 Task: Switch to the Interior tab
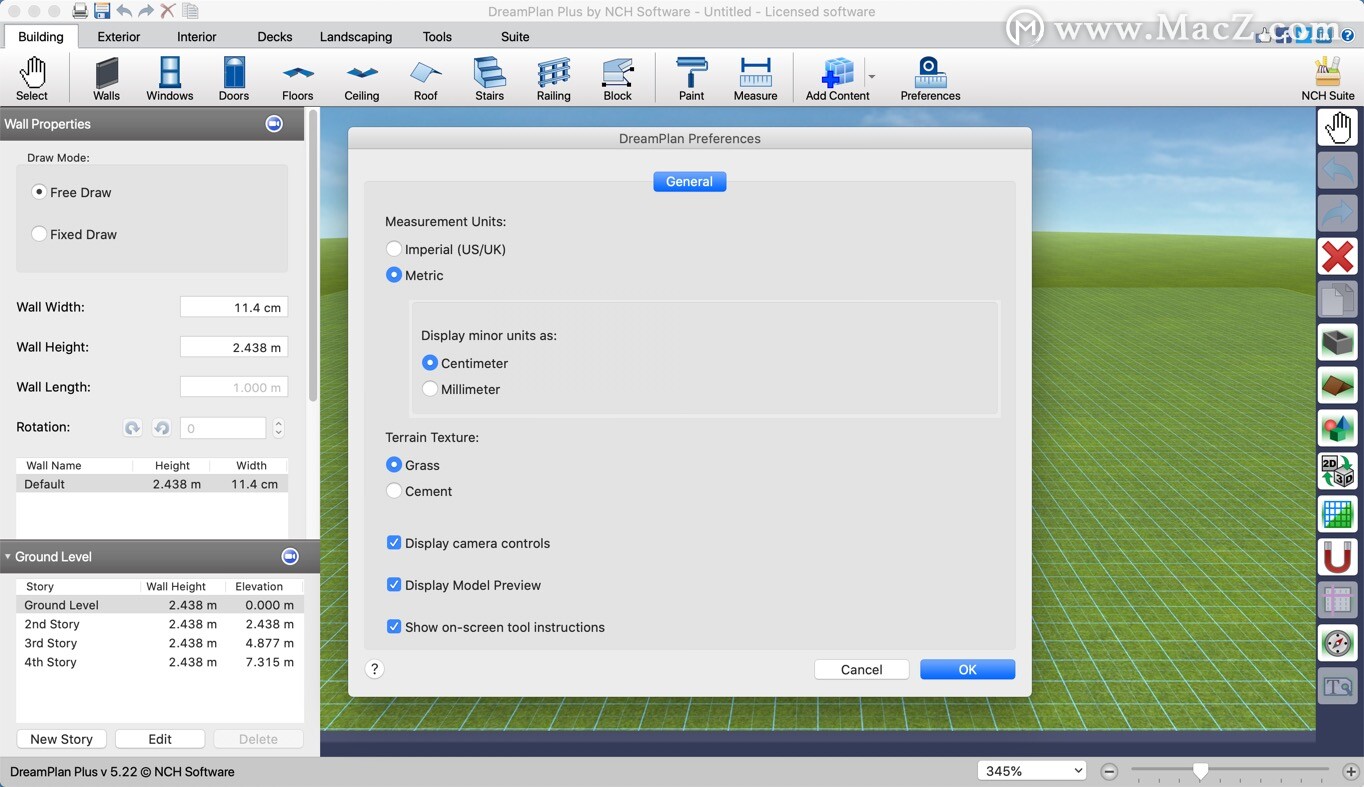pos(197,36)
